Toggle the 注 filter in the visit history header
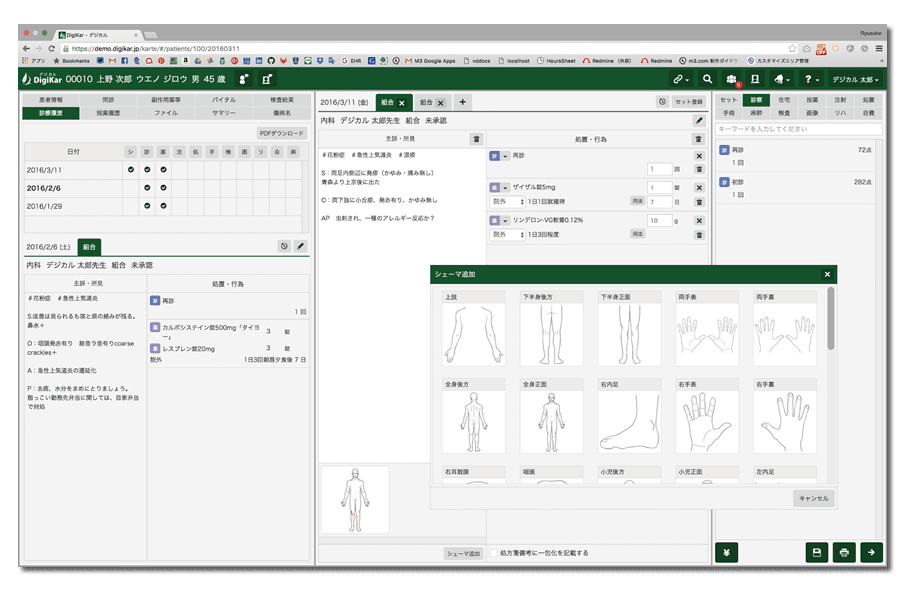Image resolution: width=912 pixels, height=589 pixels. pos(180,152)
